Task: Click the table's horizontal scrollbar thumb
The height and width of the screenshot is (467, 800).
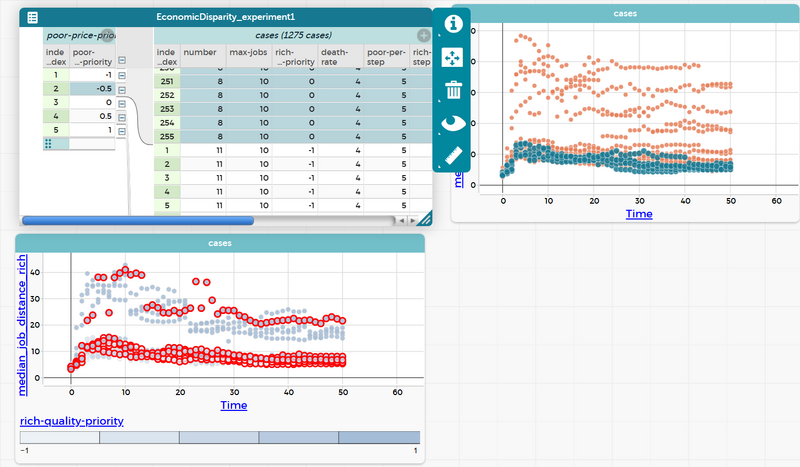Action: tap(138, 220)
